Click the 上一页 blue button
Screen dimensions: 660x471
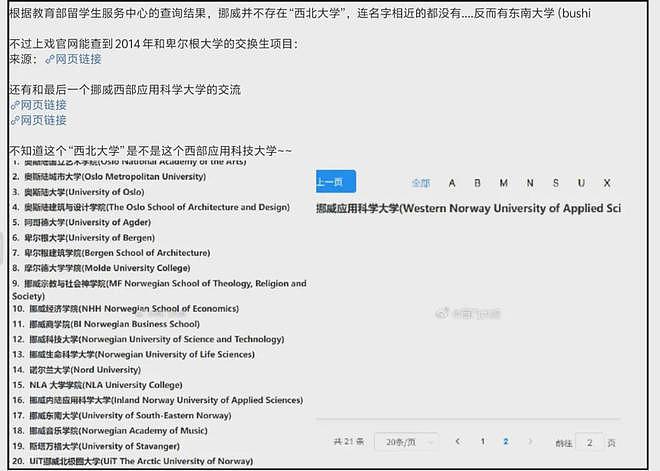(x=336, y=181)
